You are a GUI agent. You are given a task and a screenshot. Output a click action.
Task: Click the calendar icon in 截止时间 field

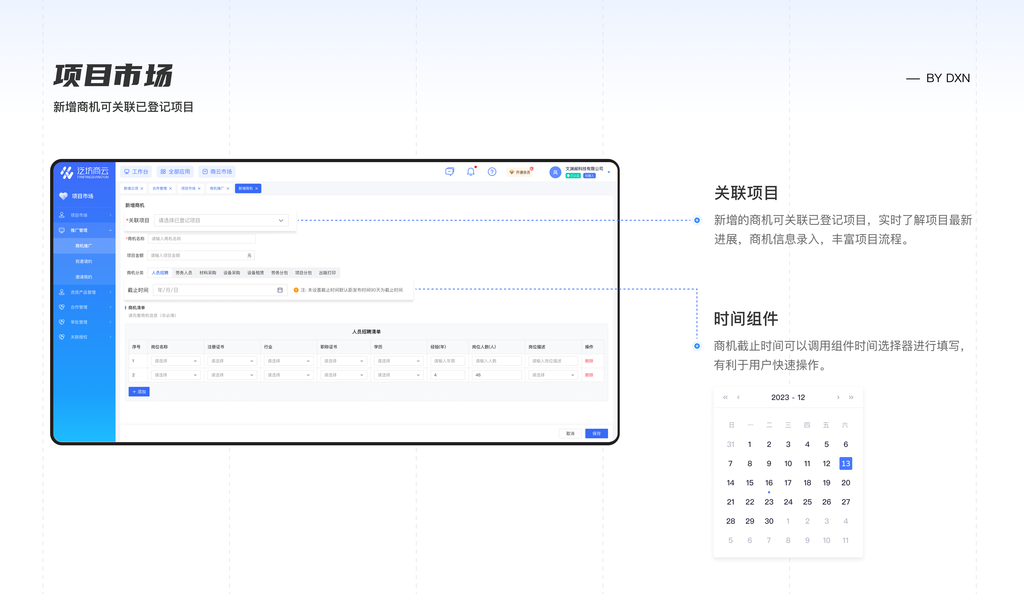tap(280, 290)
